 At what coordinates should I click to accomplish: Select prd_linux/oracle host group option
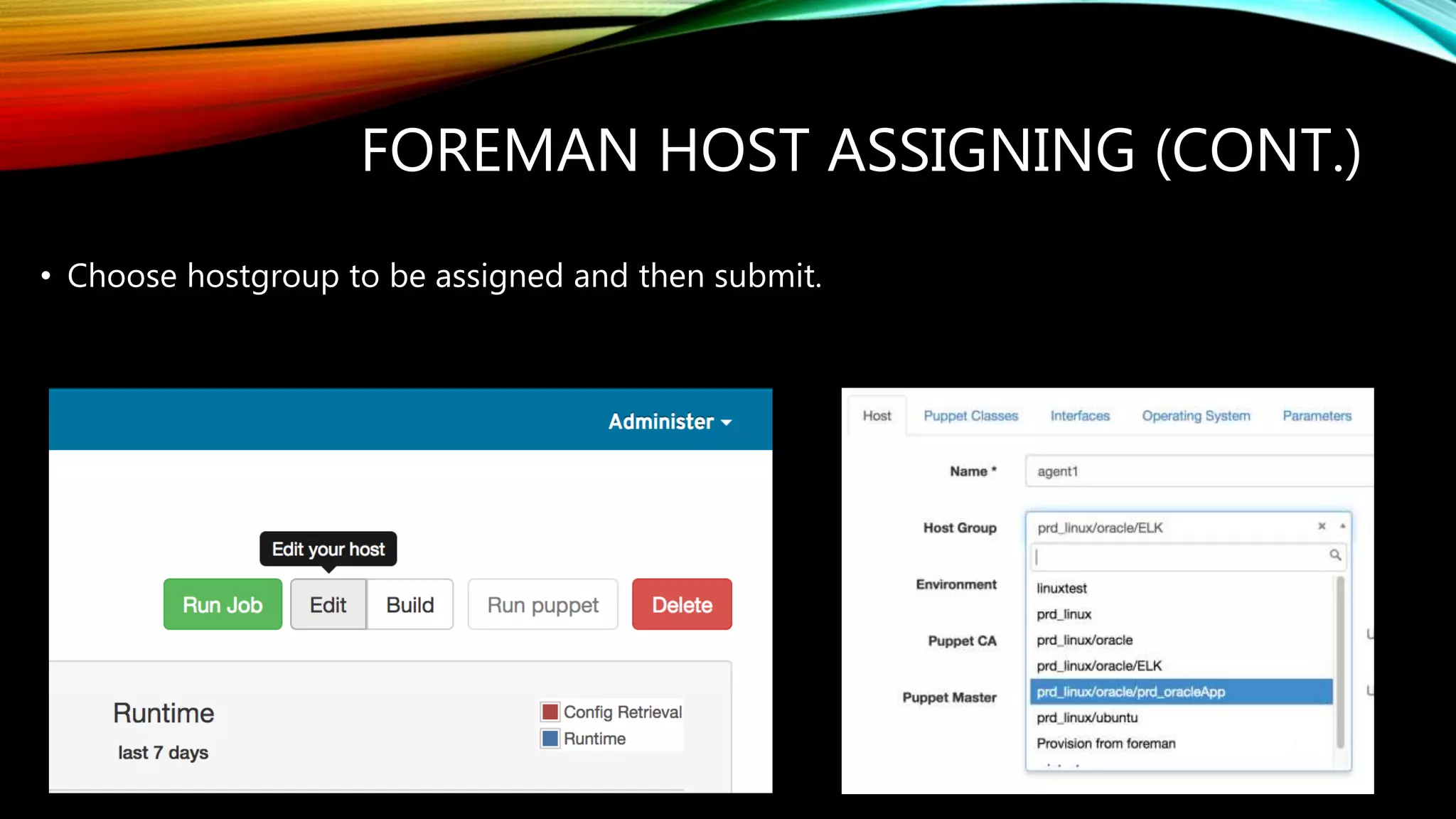[x=1181, y=640]
